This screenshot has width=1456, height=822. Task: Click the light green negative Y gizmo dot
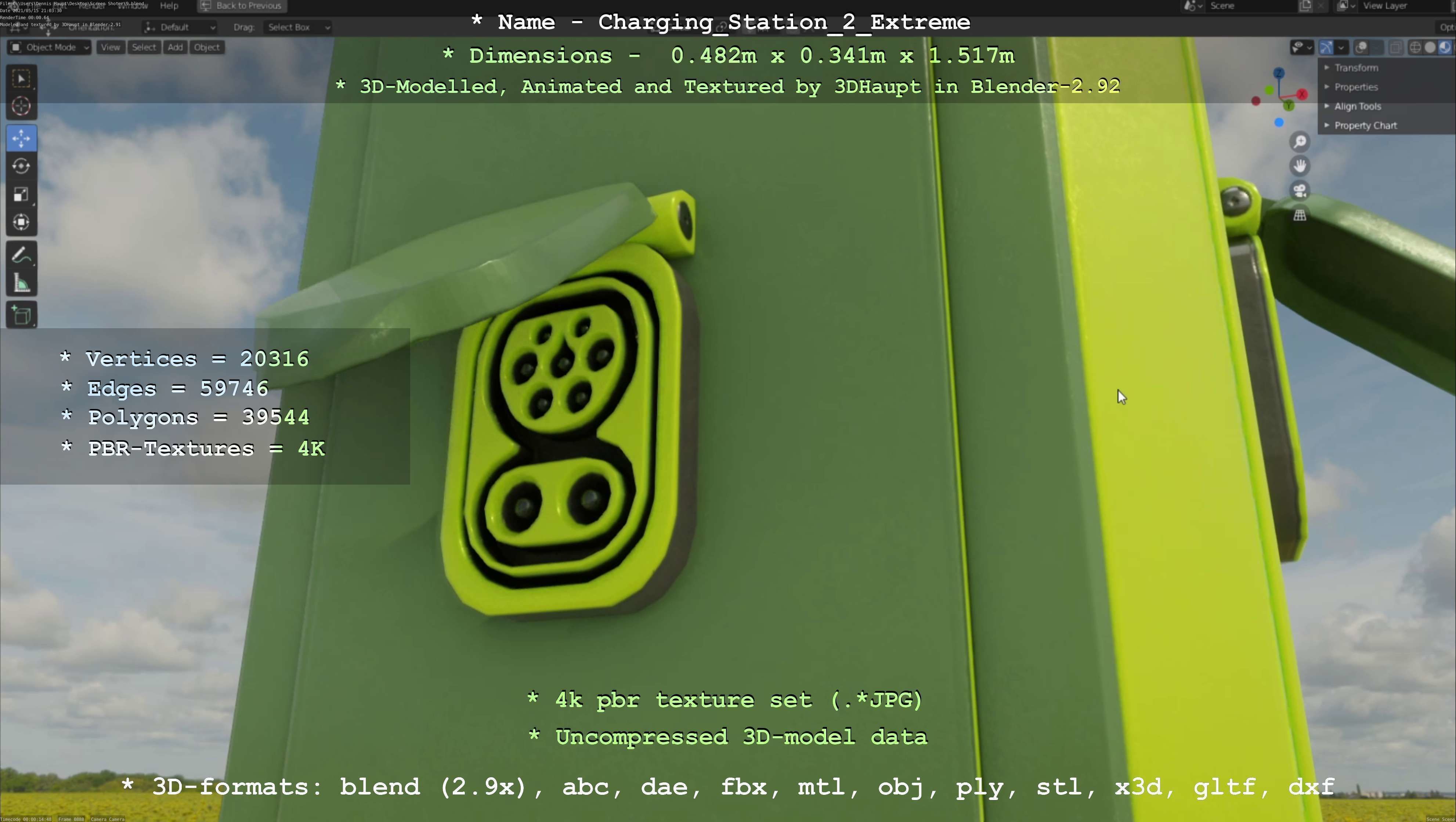click(1269, 90)
